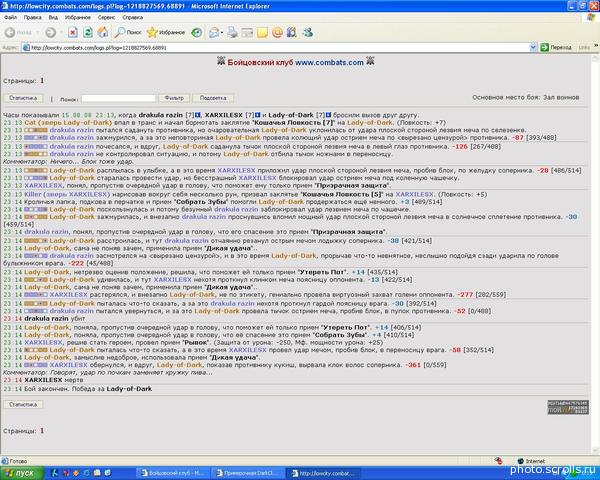Screen dimensions: 600x480
Task: Open the History clock icon in toolbar
Action: pyautogui.click(x=197, y=33)
